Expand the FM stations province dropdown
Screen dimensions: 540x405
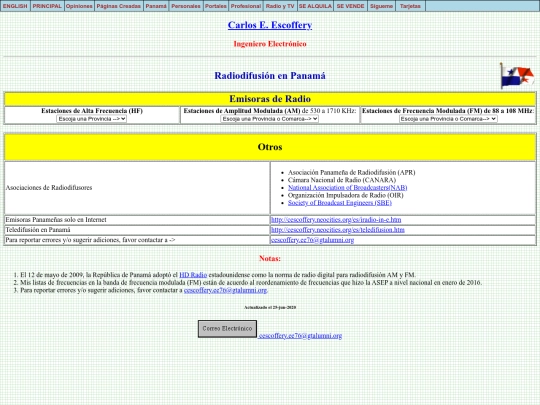[x=448, y=119]
